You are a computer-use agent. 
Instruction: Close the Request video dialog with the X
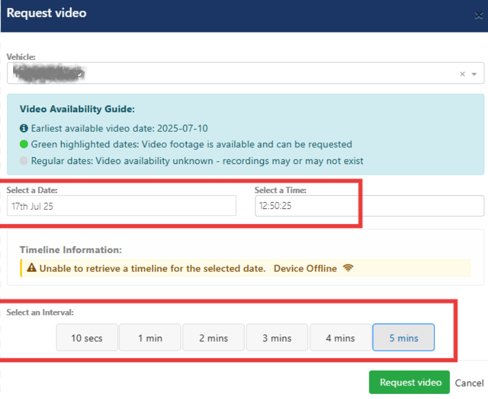(x=479, y=15)
